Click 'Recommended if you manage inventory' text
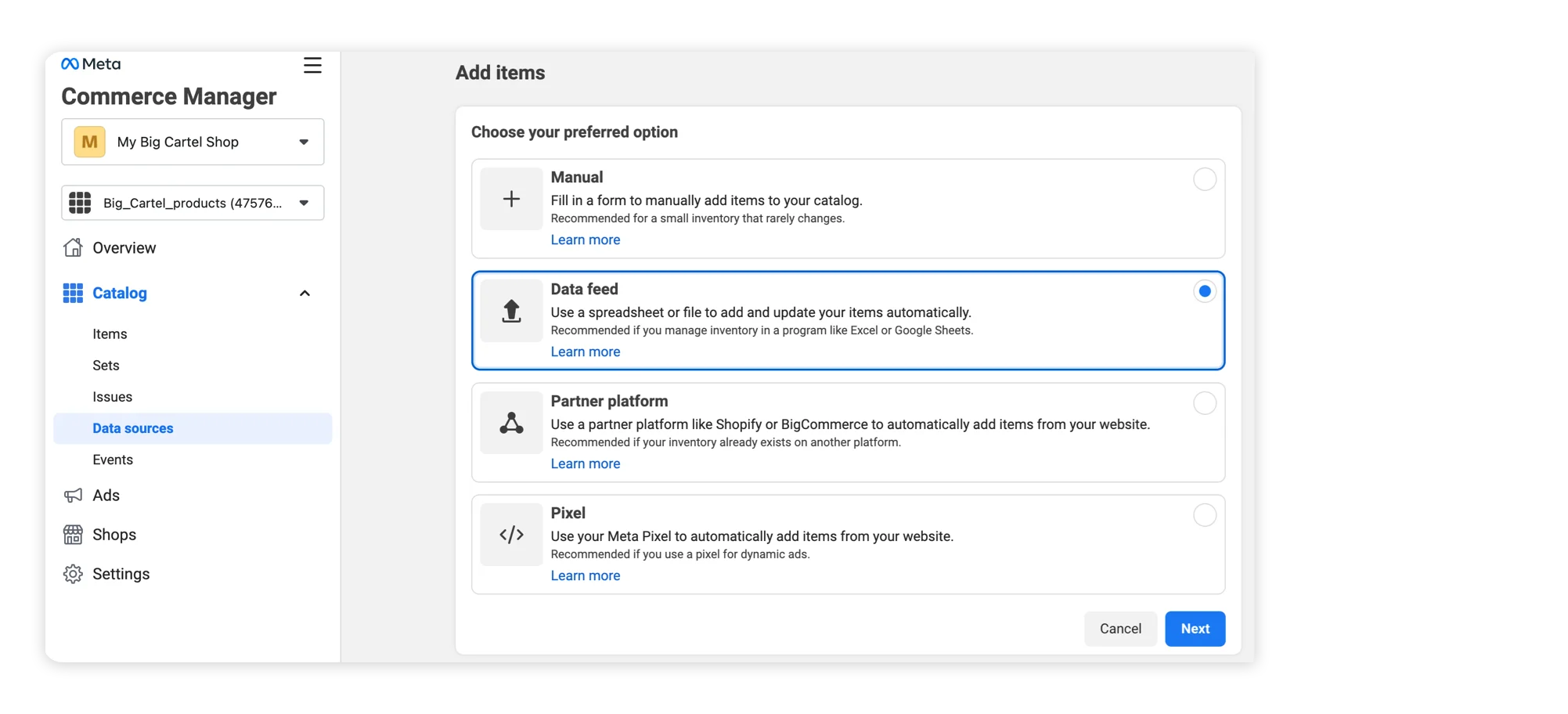The image size is (1568, 714). (762, 330)
